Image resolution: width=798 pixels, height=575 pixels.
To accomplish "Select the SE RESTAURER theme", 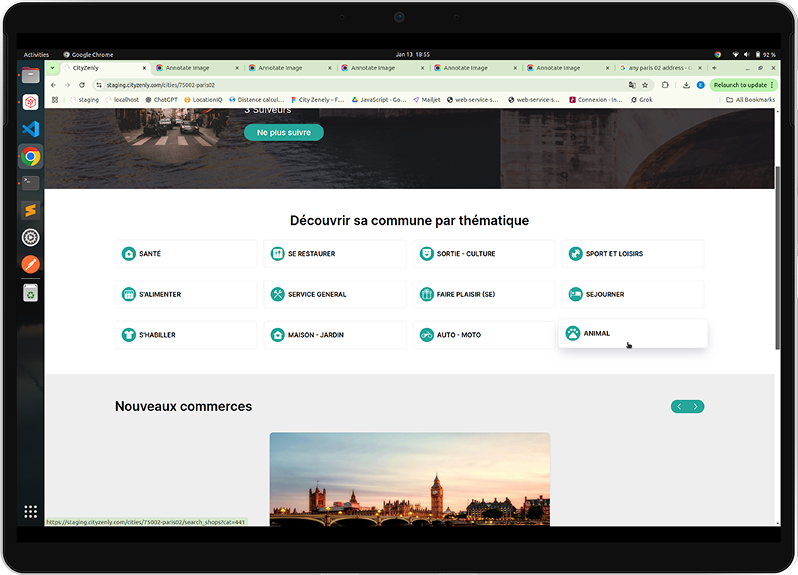I will (x=335, y=253).
